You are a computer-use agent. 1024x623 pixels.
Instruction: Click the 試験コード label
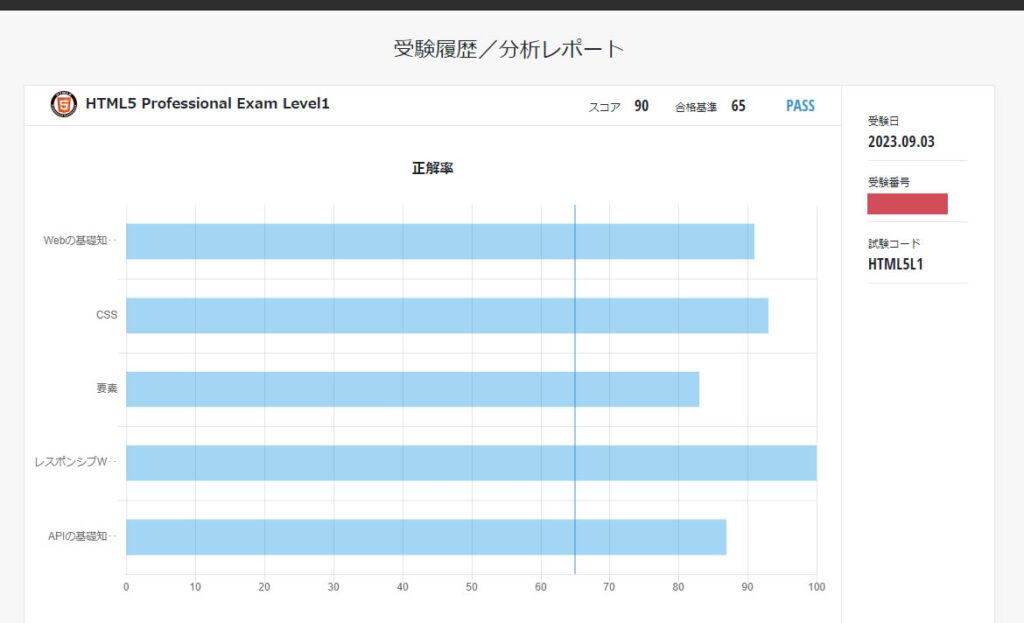[x=894, y=244]
